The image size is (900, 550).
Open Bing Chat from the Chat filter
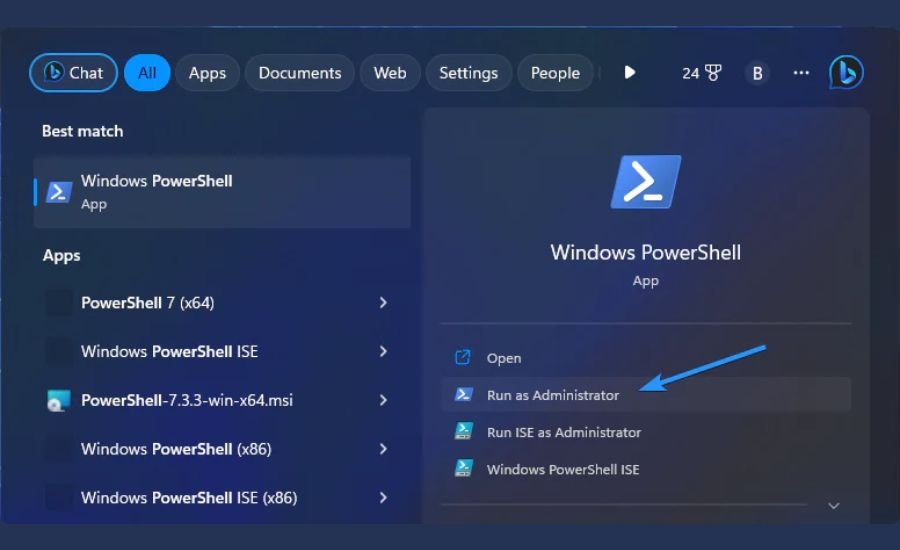[x=73, y=73]
